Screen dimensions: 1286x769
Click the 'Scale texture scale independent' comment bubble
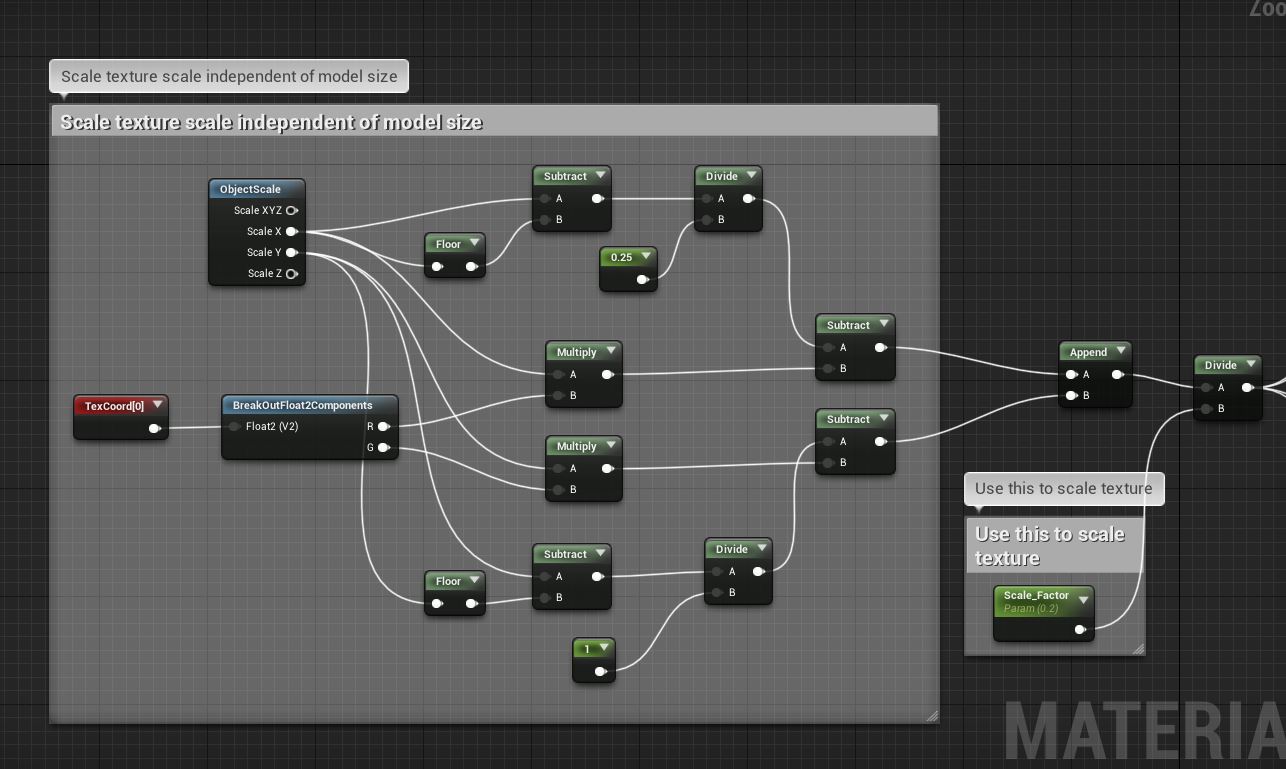pos(229,76)
